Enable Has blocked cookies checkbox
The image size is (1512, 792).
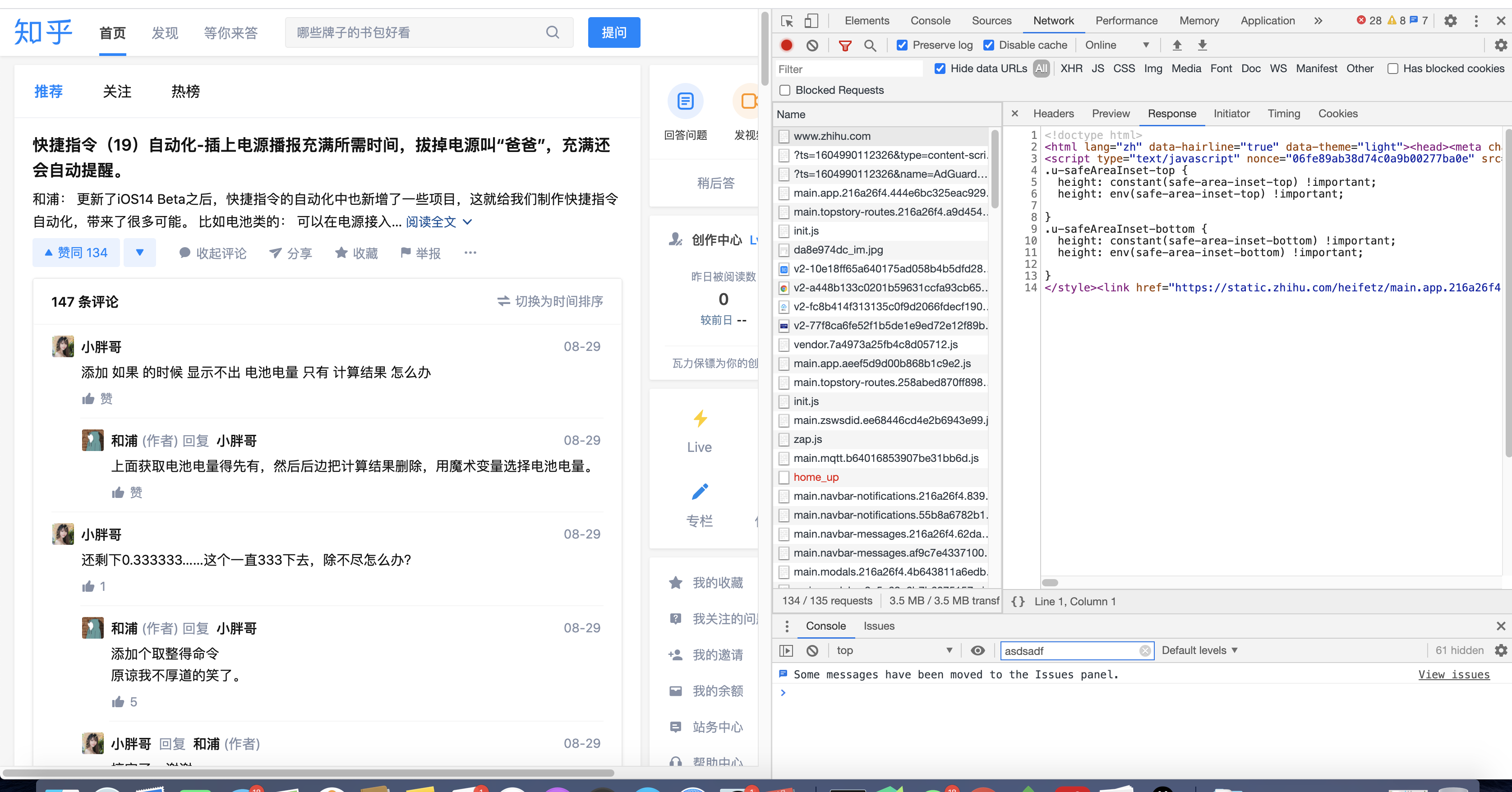[x=1392, y=69]
